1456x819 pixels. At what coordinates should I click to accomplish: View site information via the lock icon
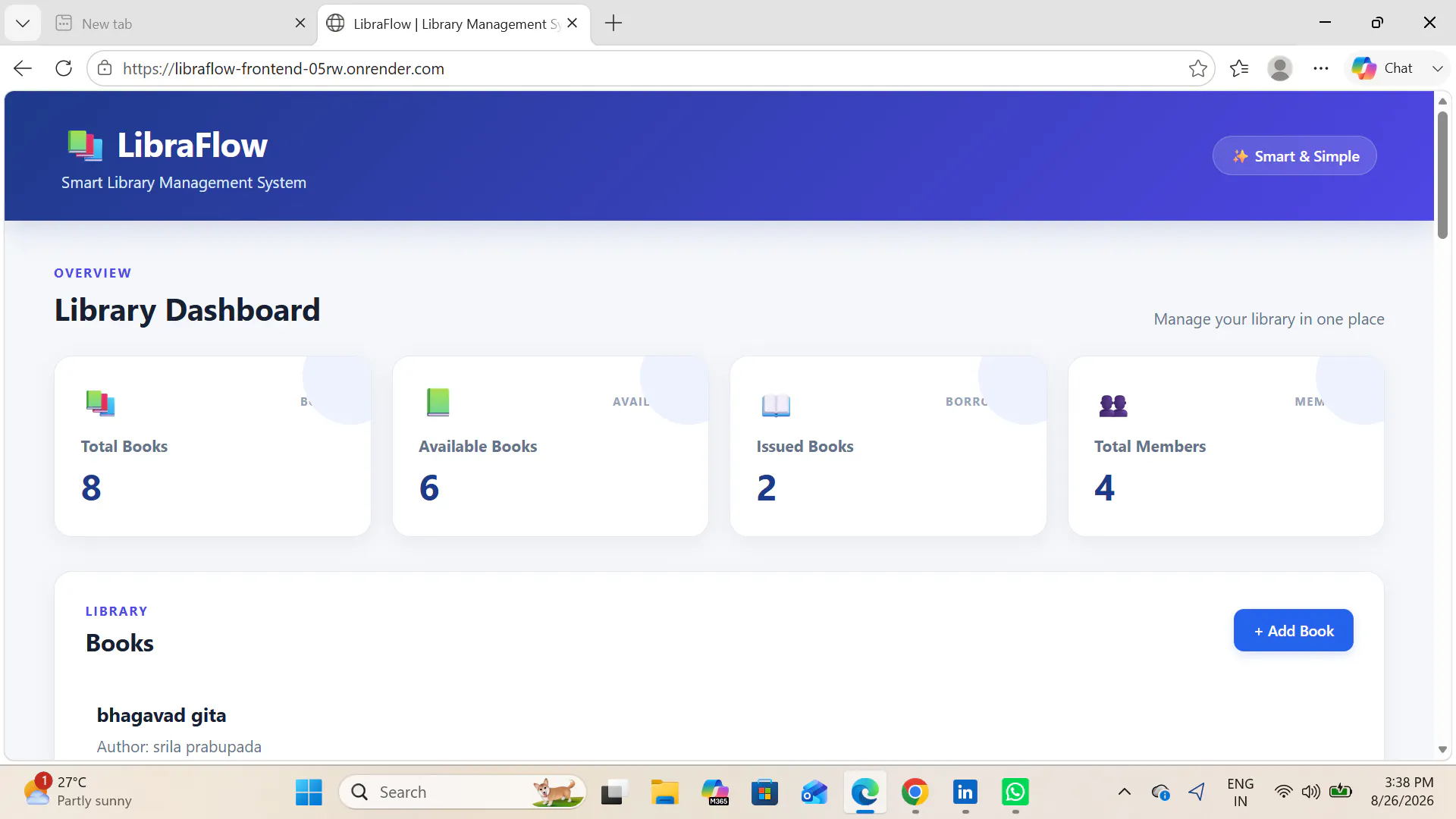coord(105,68)
